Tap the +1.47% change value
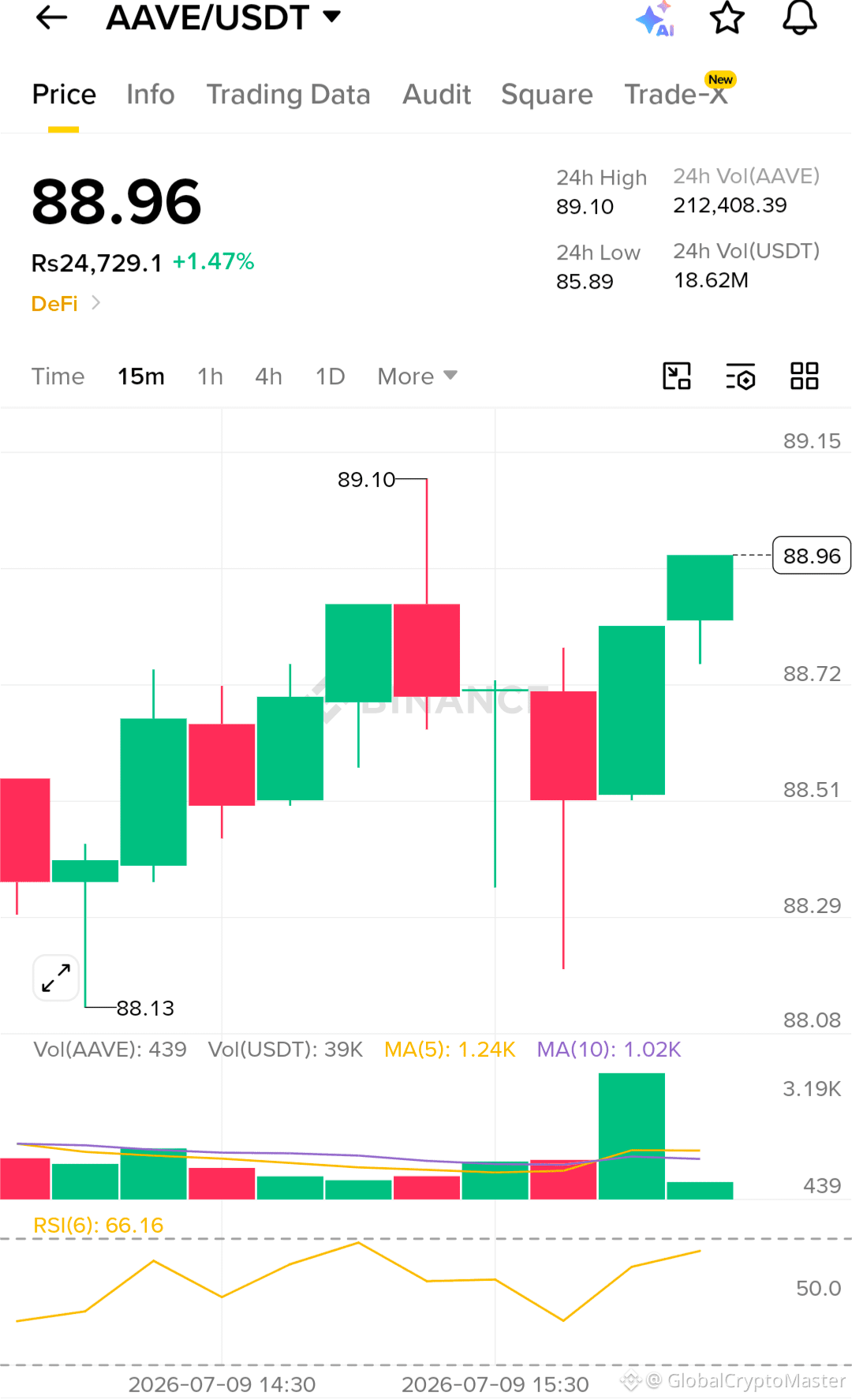The width and height of the screenshot is (852, 1400). [214, 262]
